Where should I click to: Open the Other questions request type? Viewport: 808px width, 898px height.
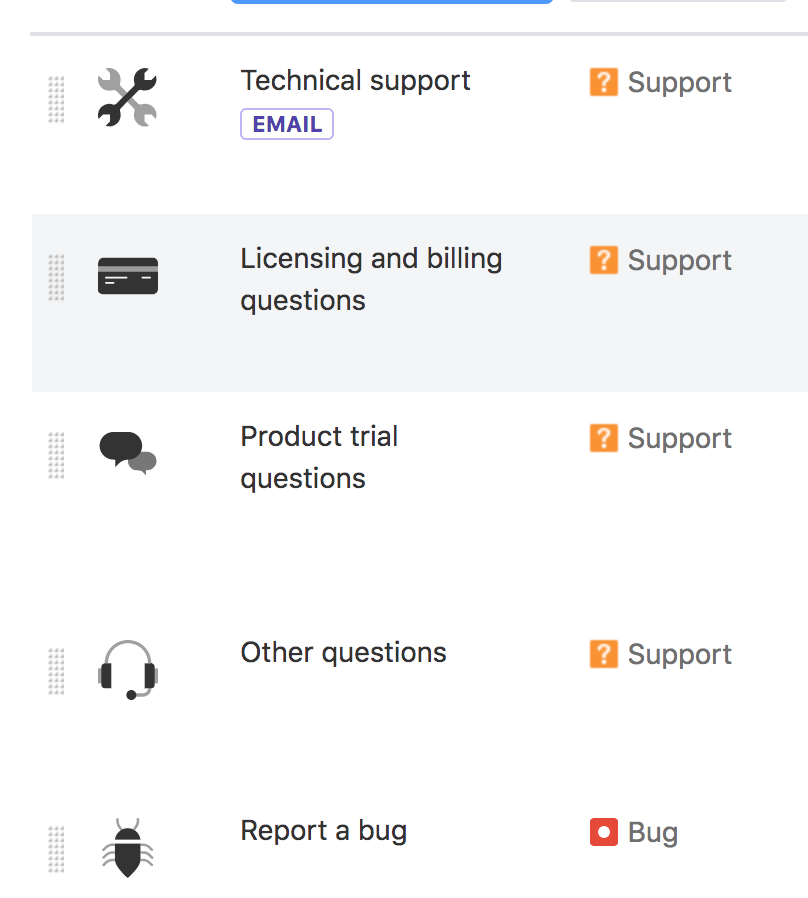(x=343, y=653)
